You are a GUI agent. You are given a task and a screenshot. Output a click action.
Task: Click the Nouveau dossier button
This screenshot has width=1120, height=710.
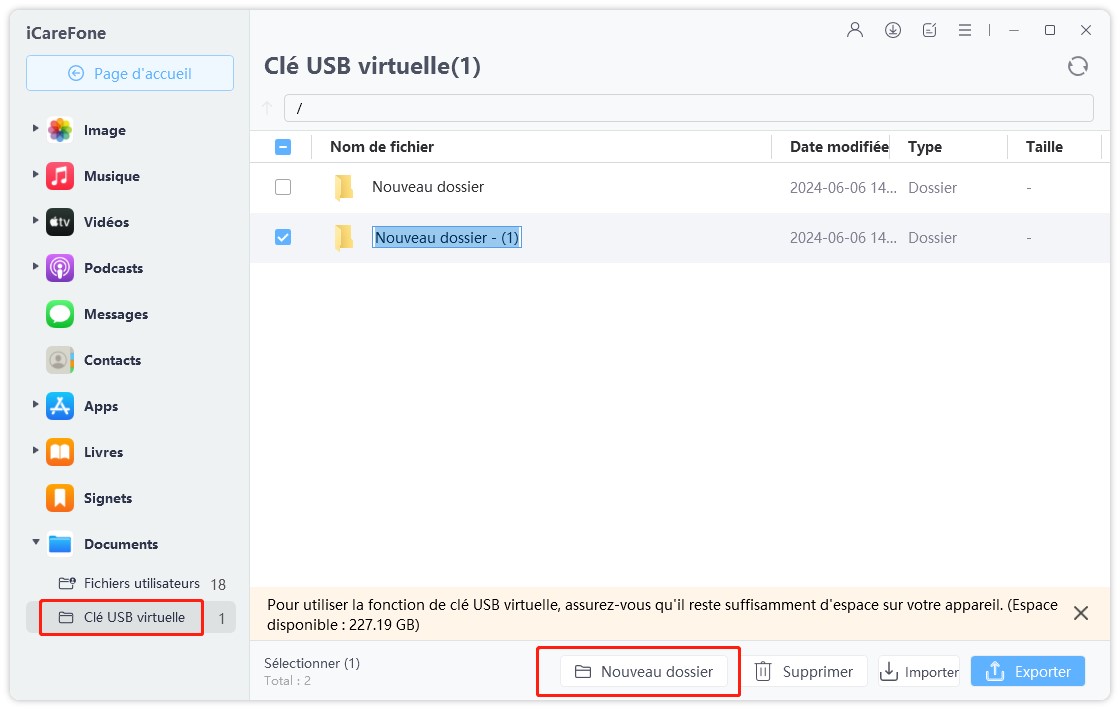[644, 672]
